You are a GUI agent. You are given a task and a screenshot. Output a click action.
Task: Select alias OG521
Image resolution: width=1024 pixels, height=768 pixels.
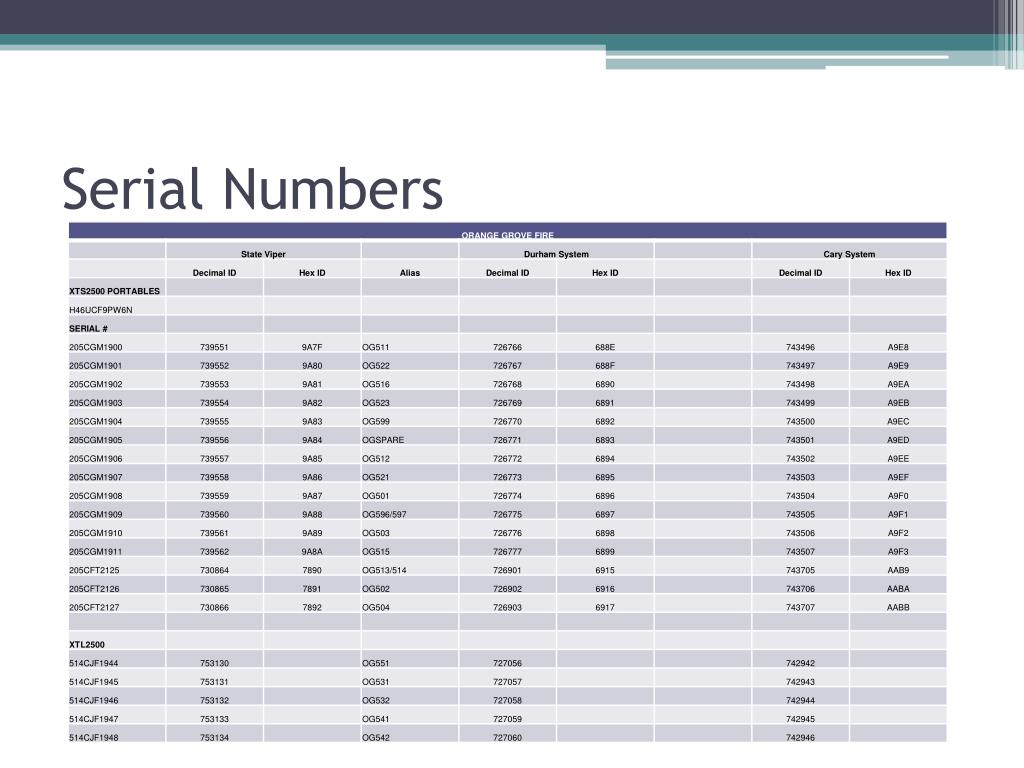376,477
